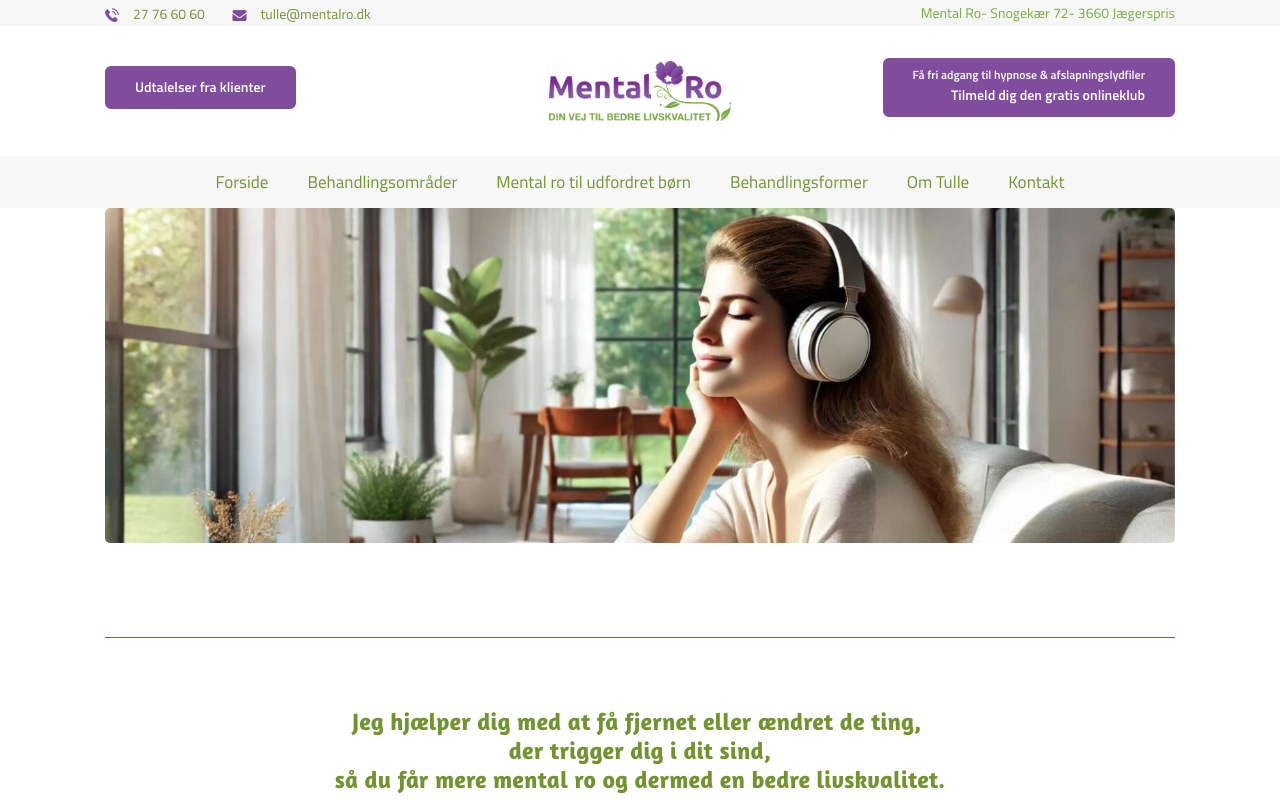Open Udtalelser fra klienter button
The width and height of the screenshot is (1280, 800).
click(200, 87)
